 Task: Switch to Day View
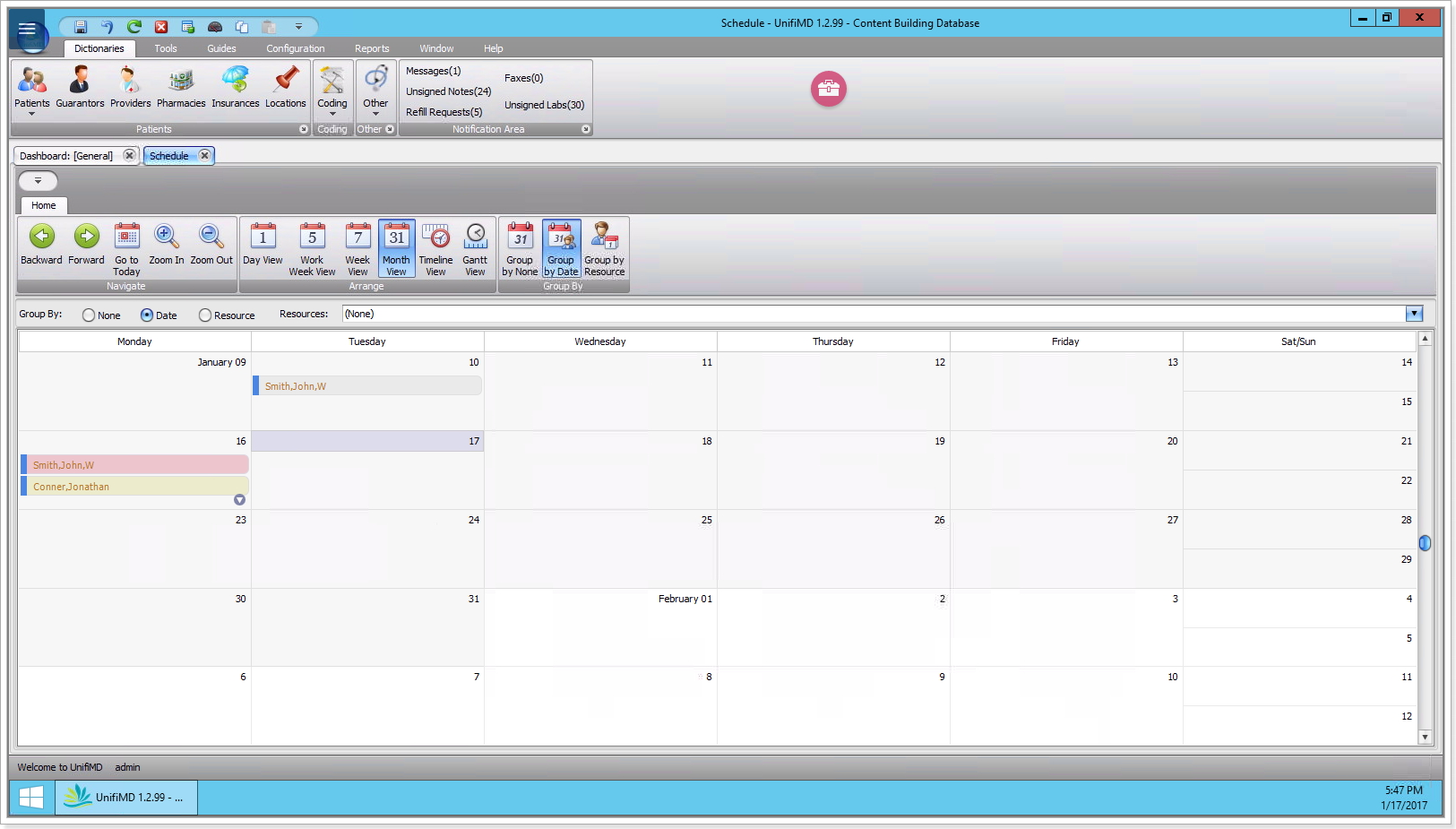[x=263, y=244]
